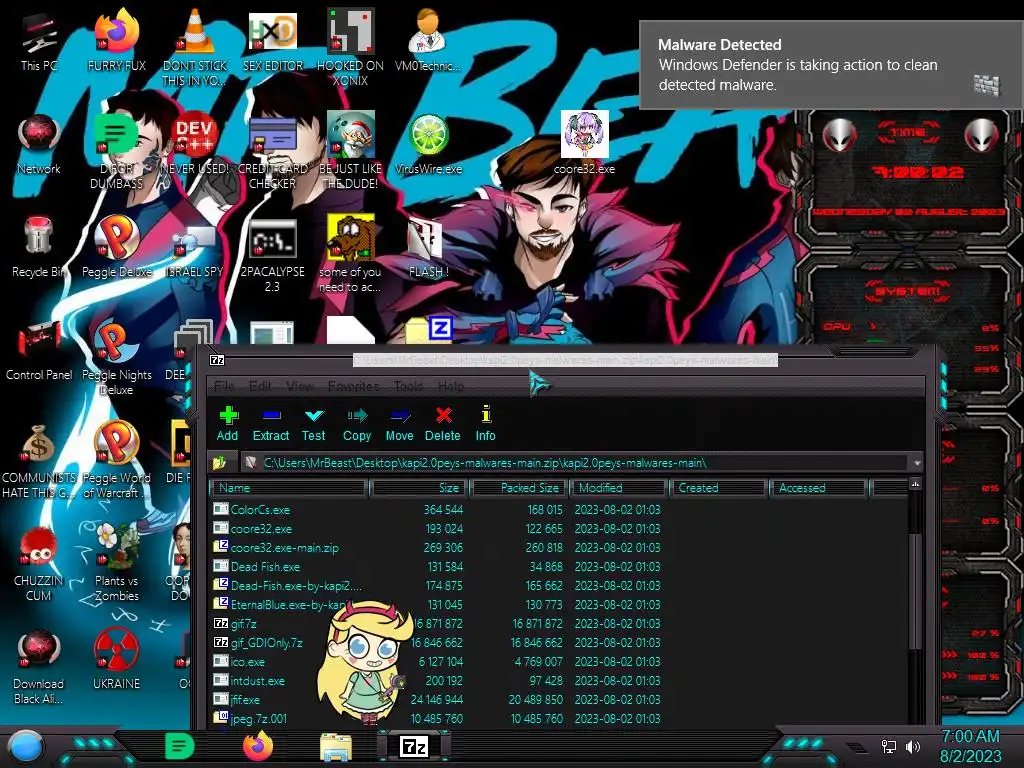Click the Malware Detected notification
Screen dimensions: 1024x768
click(x=831, y=65)
